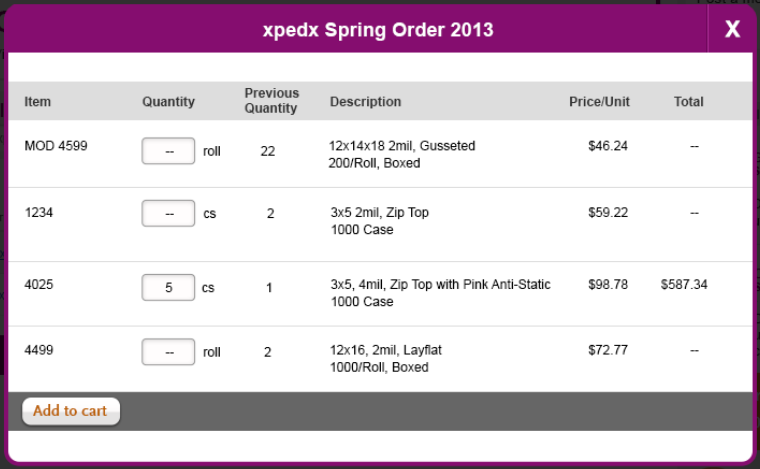Focus quantity field for MOD 4599
The width and height of the screenshot is (760, 469).
[168, 151]
